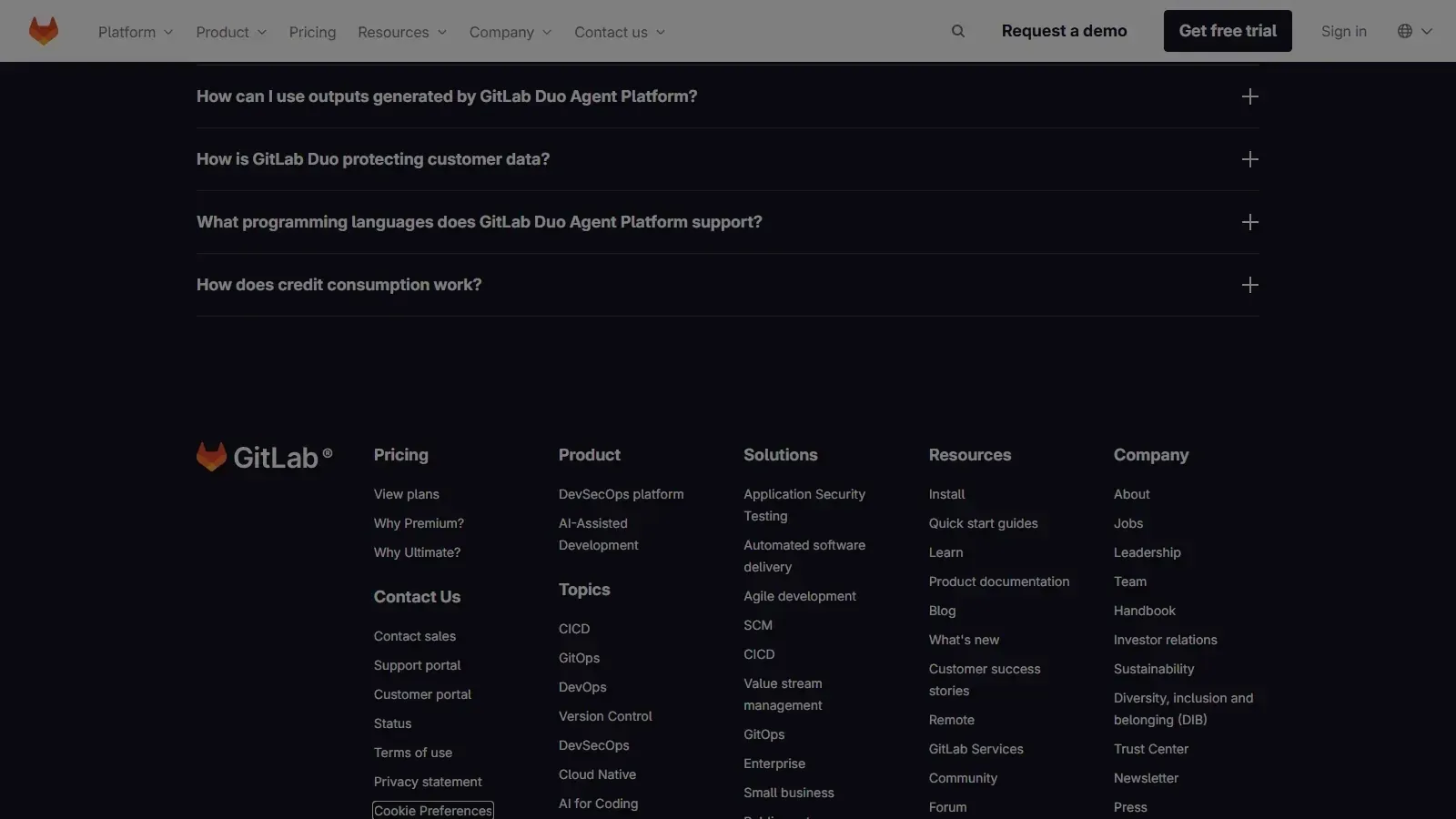
Task: Click Install under Resources
Action: coord(946,494)
